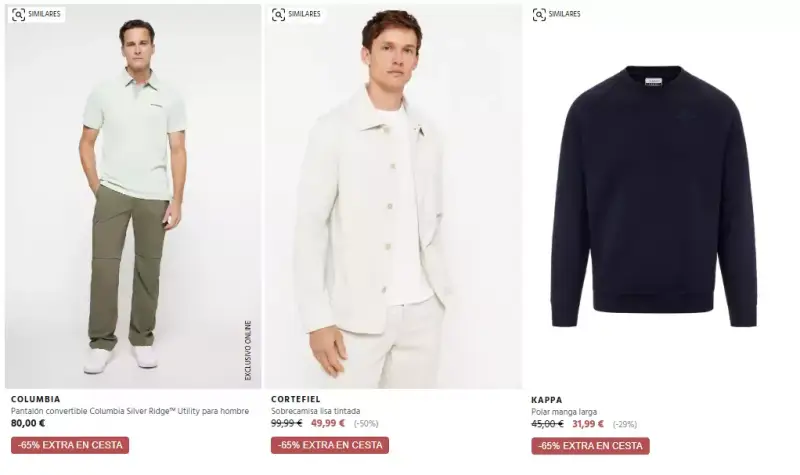Click the CORTEFIEL brand name
Viewport: 800px width, 475px height.
295,399
